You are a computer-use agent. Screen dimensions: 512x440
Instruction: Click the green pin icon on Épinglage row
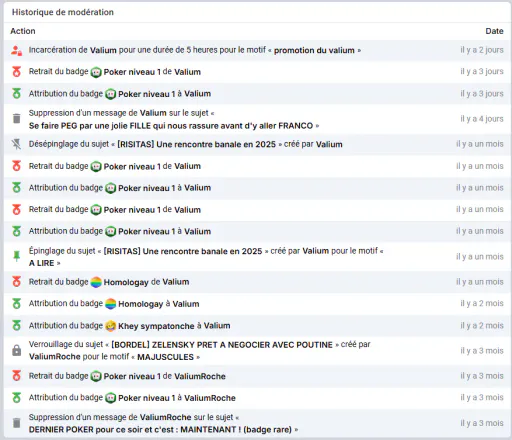coord(16,256)
